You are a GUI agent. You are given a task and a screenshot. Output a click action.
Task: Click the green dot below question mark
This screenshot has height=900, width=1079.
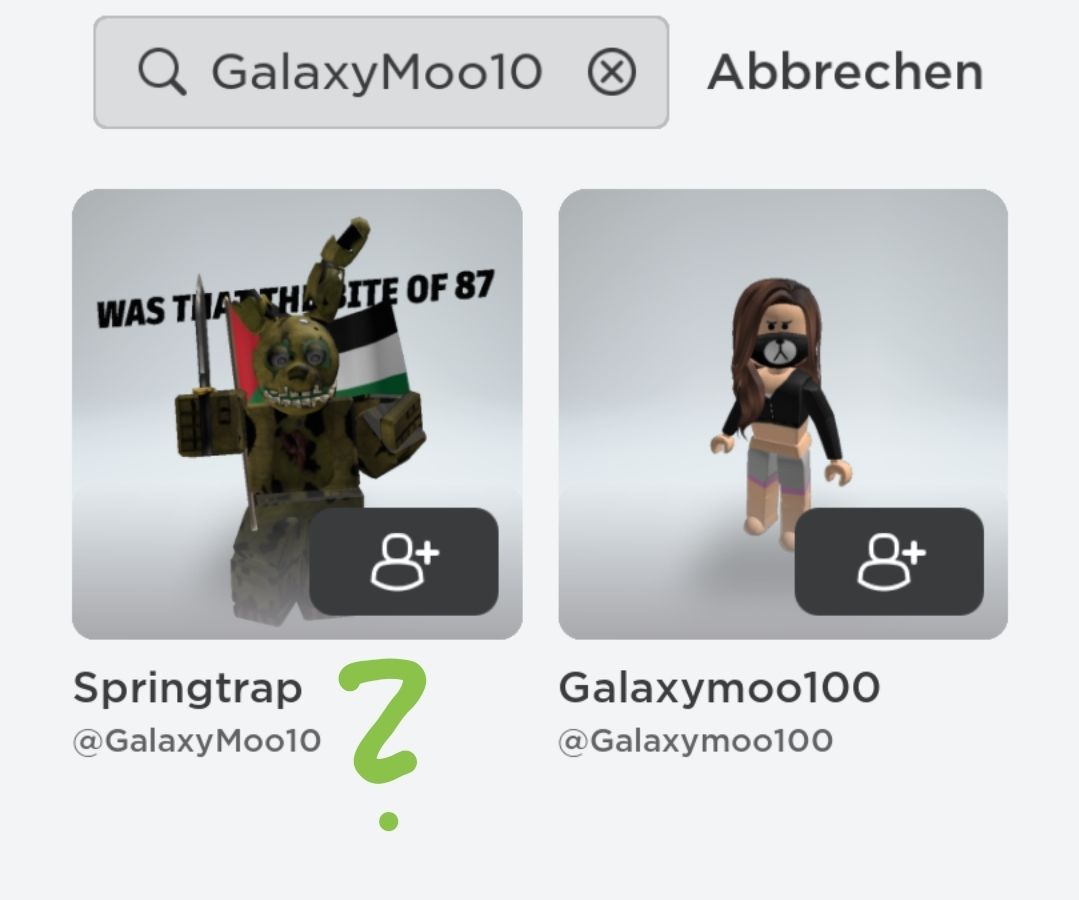pos(388,821)
